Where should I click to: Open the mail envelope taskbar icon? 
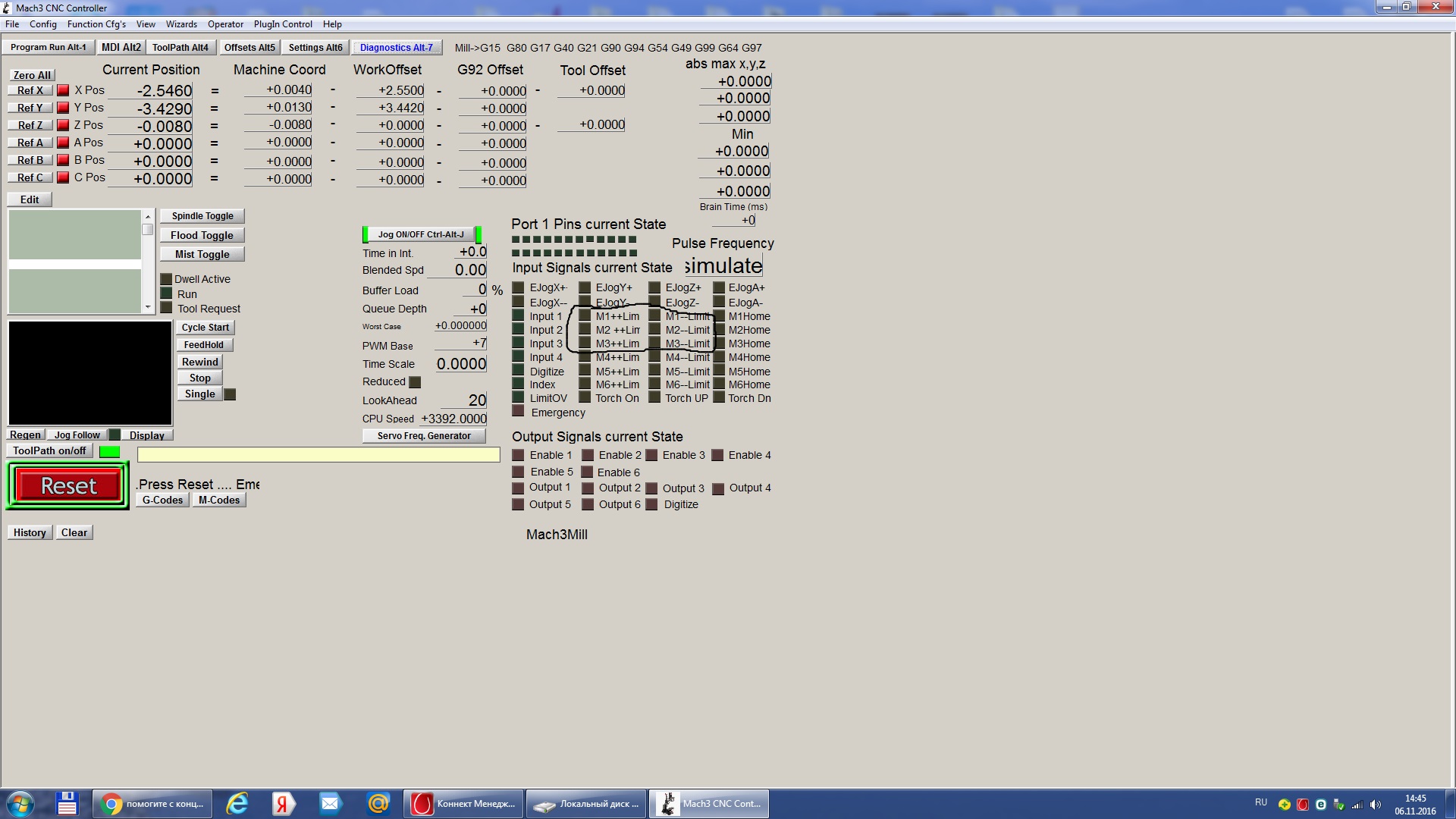pos(330,804)
